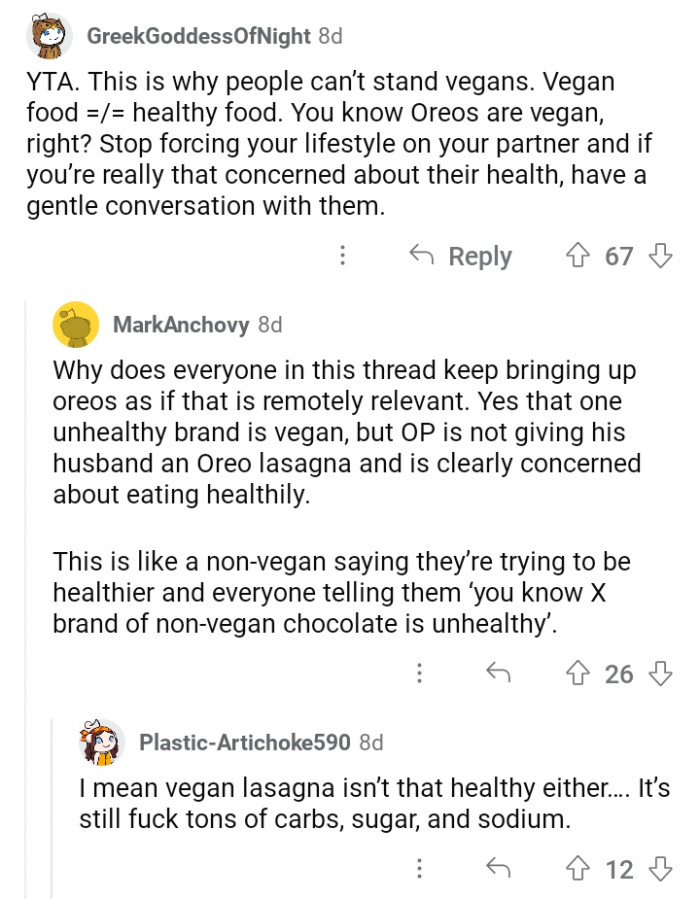The height and width of the screenshot is (899, 700).
Task: Open MarkAnchovy's user profile
Action: click(182, 325)
